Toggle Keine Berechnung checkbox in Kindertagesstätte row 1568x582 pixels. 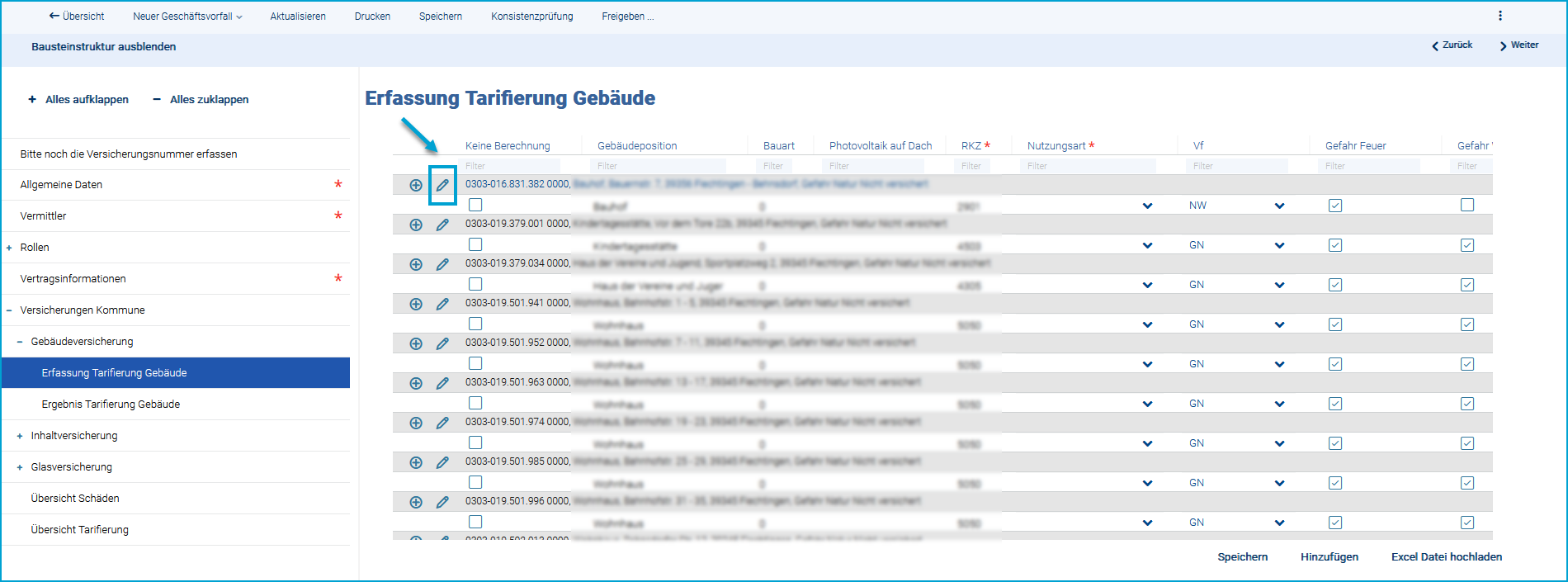click(475, 244)
